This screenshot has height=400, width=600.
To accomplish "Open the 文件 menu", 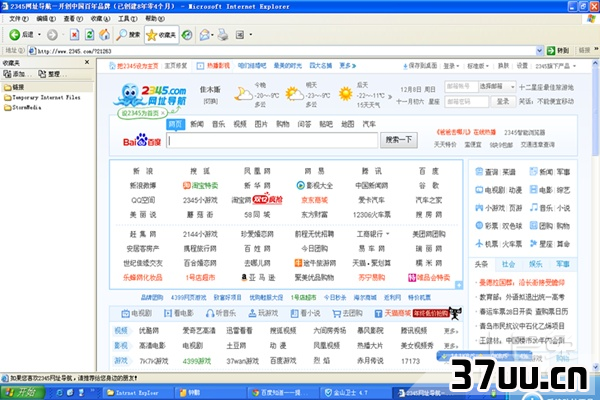I will (19, 18).
